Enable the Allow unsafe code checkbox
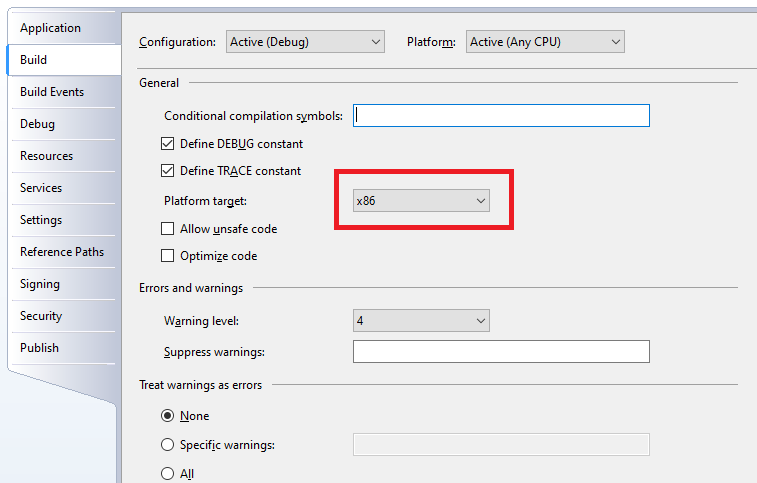The image size is (757, 483). tap(168, 229)
